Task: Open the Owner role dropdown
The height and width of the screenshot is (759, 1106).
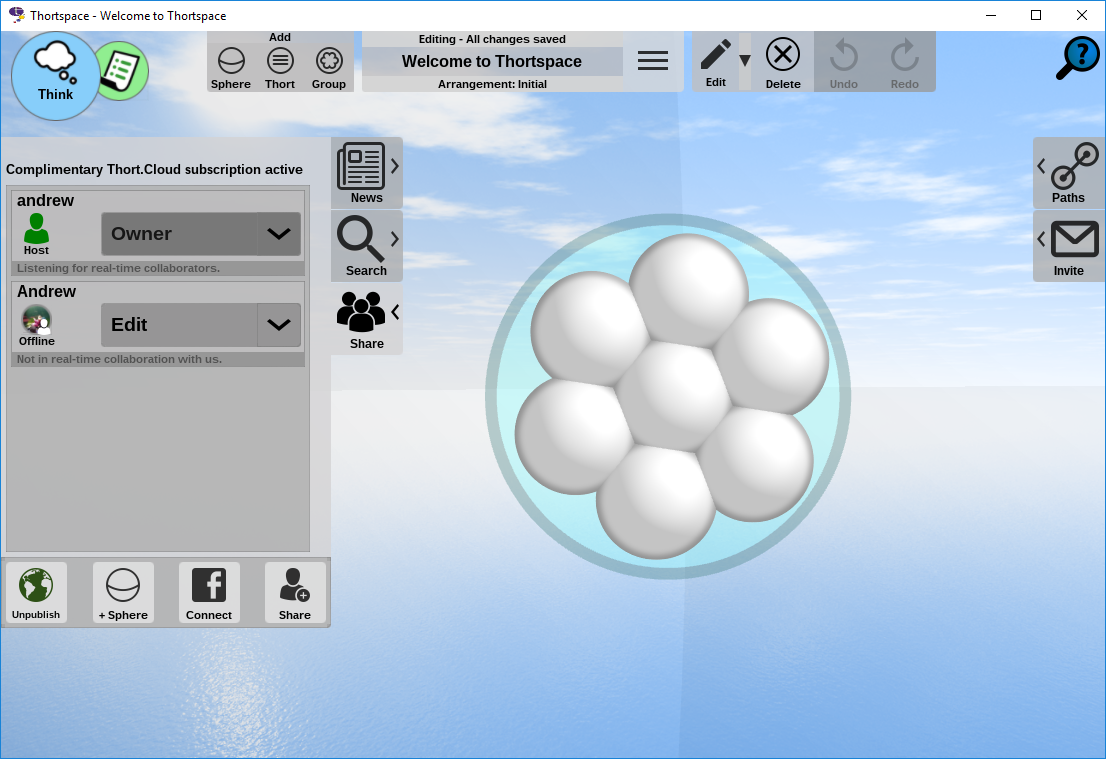Action: pos(201,233)
